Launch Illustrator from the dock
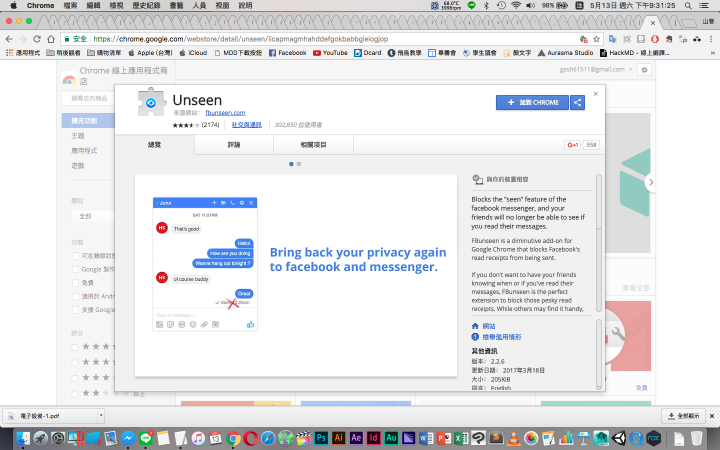 tap(338, 438)
